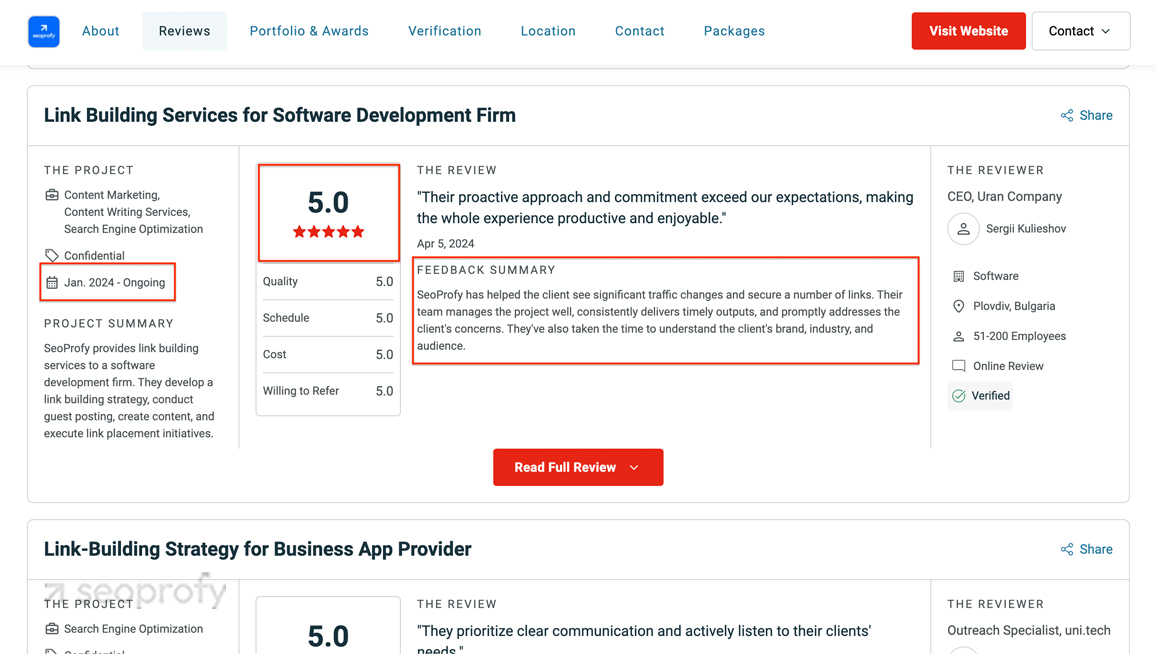Image resolution: width=1156 pixels, height=654 pixels.
Task: Select the Reviews tab
Action: pos(184,31)
